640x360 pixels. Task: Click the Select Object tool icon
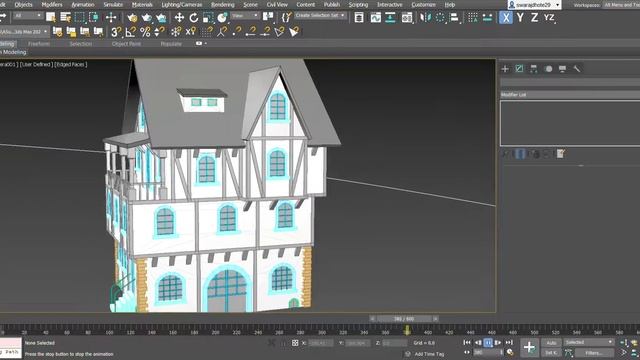pos(51,18)
